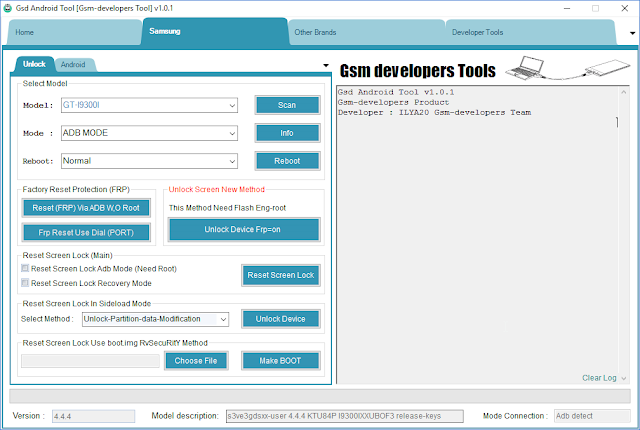Click Frp Reset Use Dial (PORT) button
Viewport: 640px width, 430px height.
(86, 233)
